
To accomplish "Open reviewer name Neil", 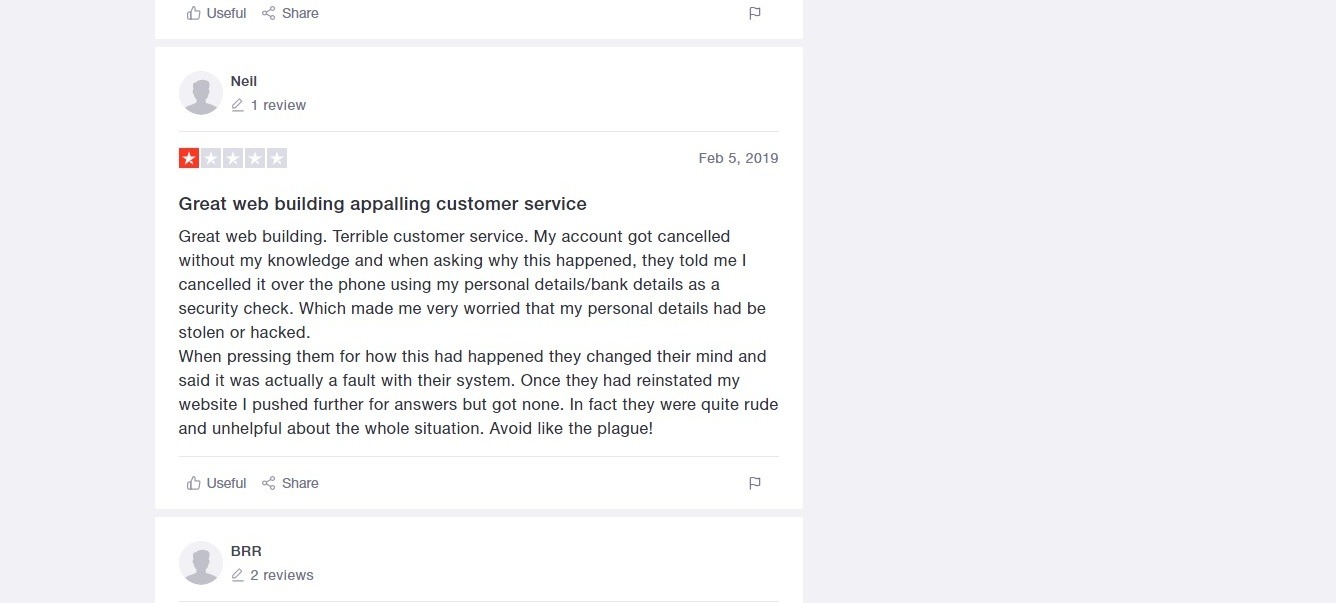I will click(244, 81).
